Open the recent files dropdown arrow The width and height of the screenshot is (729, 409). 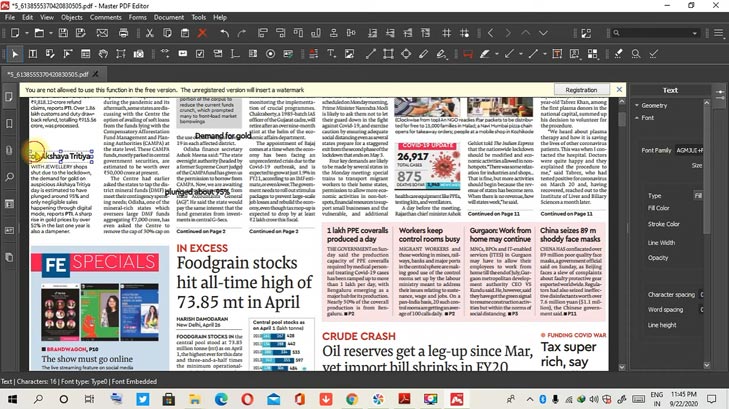pos(51,33)
